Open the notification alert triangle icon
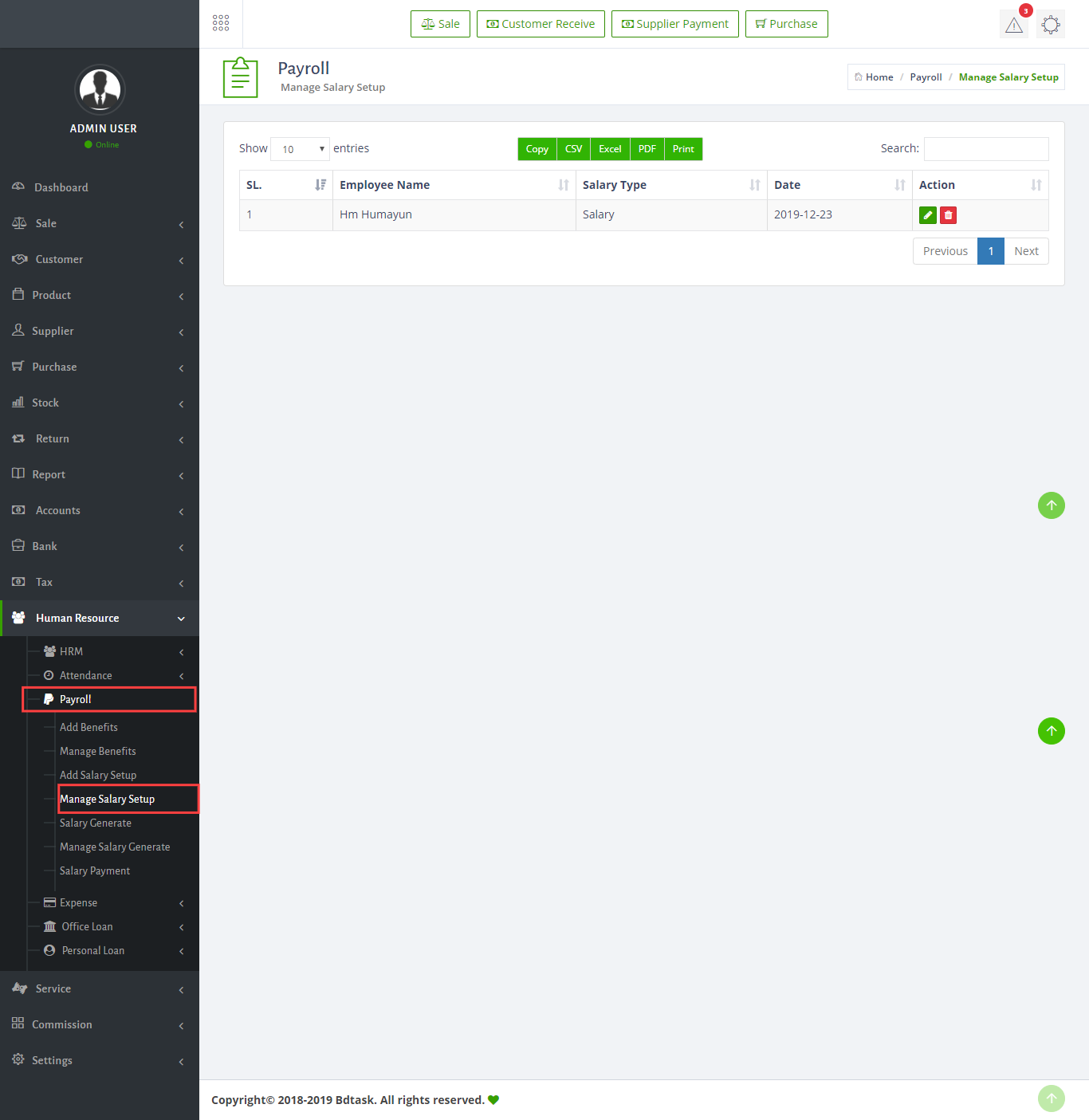1089x1120 pixels. (1013, 25)
